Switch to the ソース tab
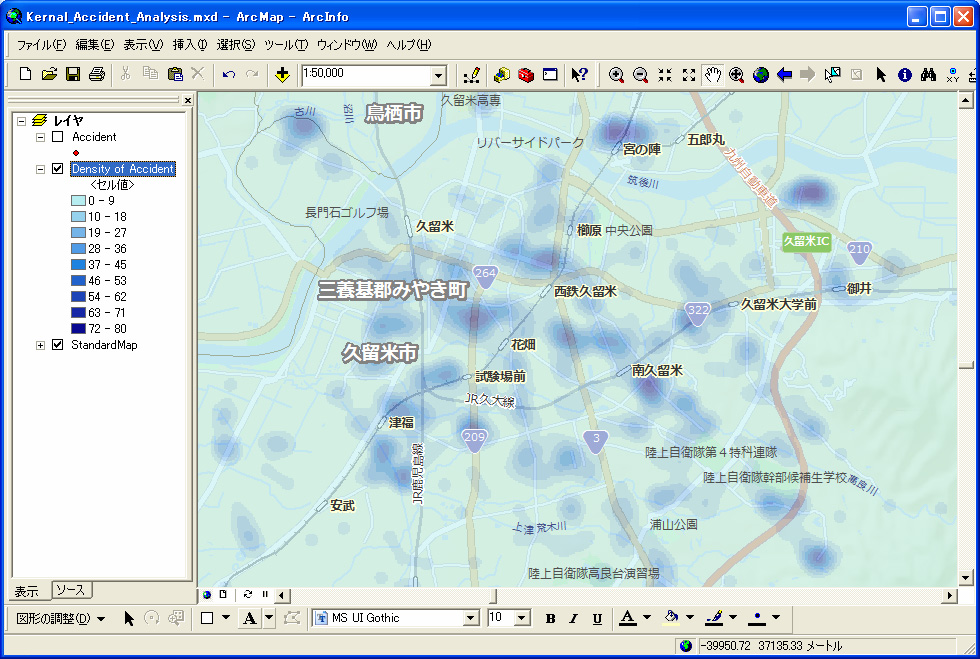Screen dimensions: 980x659 [70, 590]
